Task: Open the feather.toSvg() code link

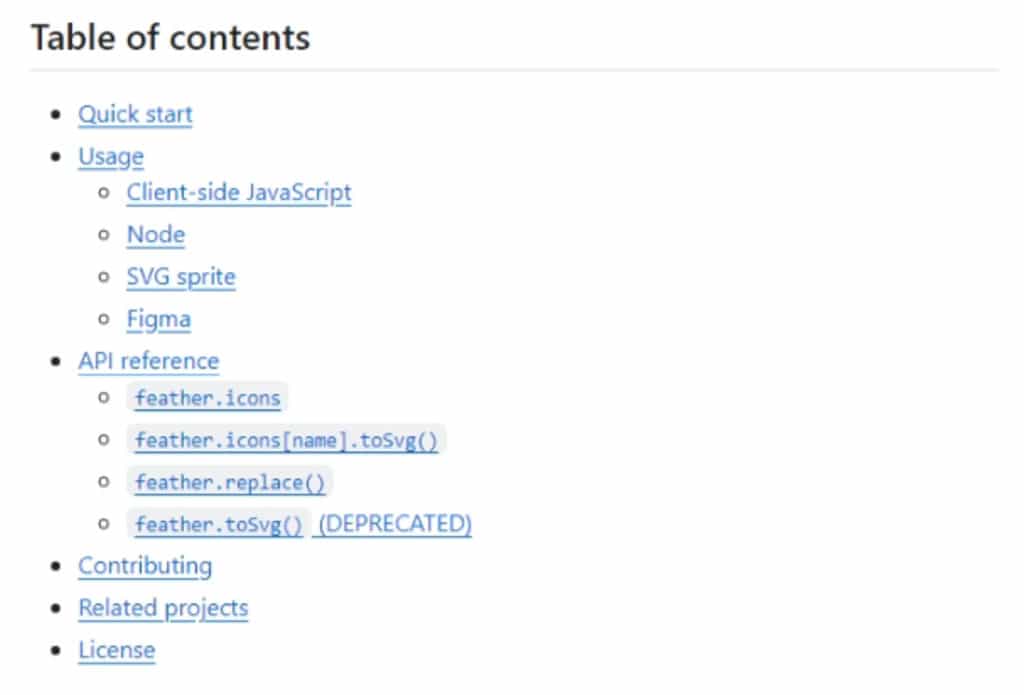Action: click(x=219, y=525)
